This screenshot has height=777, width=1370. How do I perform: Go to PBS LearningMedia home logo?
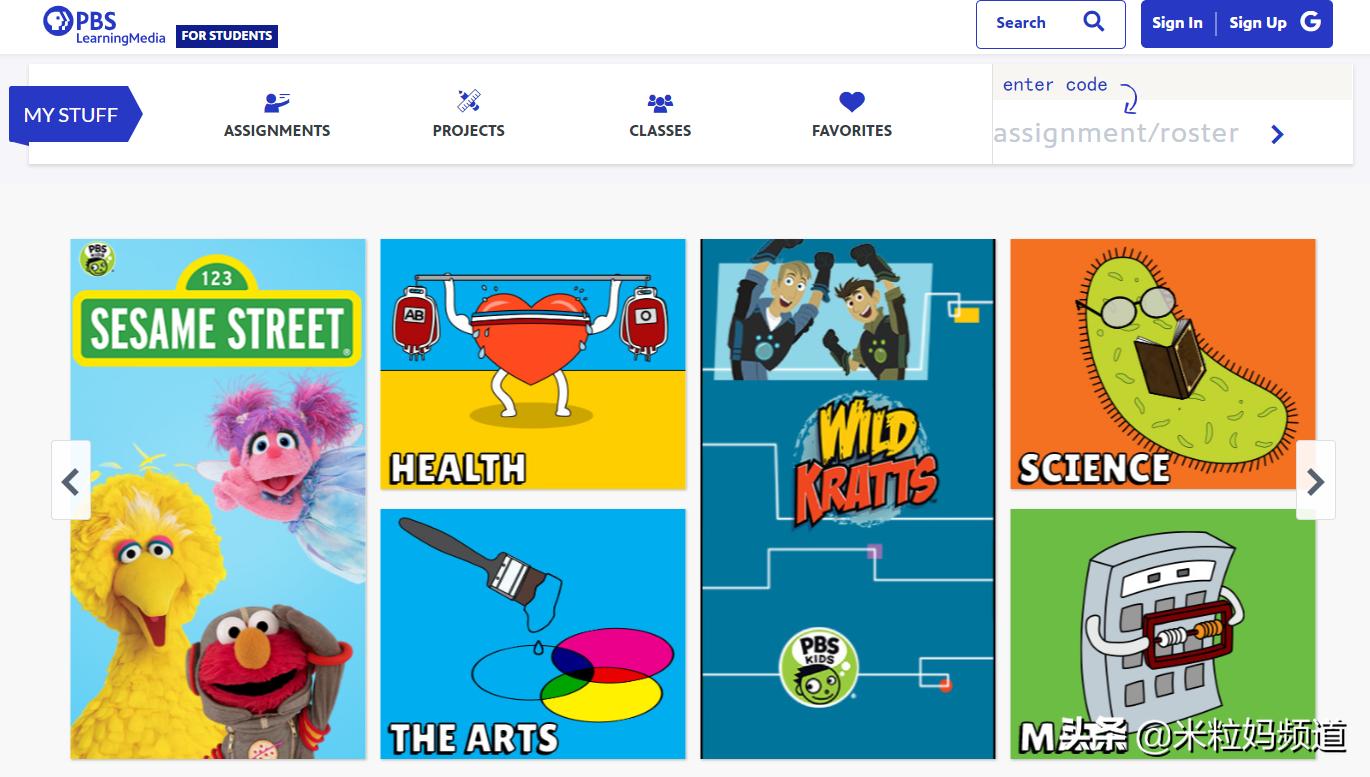coord(105,25)
